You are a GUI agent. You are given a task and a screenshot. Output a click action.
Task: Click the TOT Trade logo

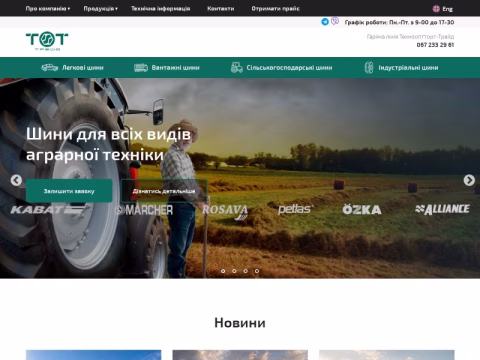47,41
